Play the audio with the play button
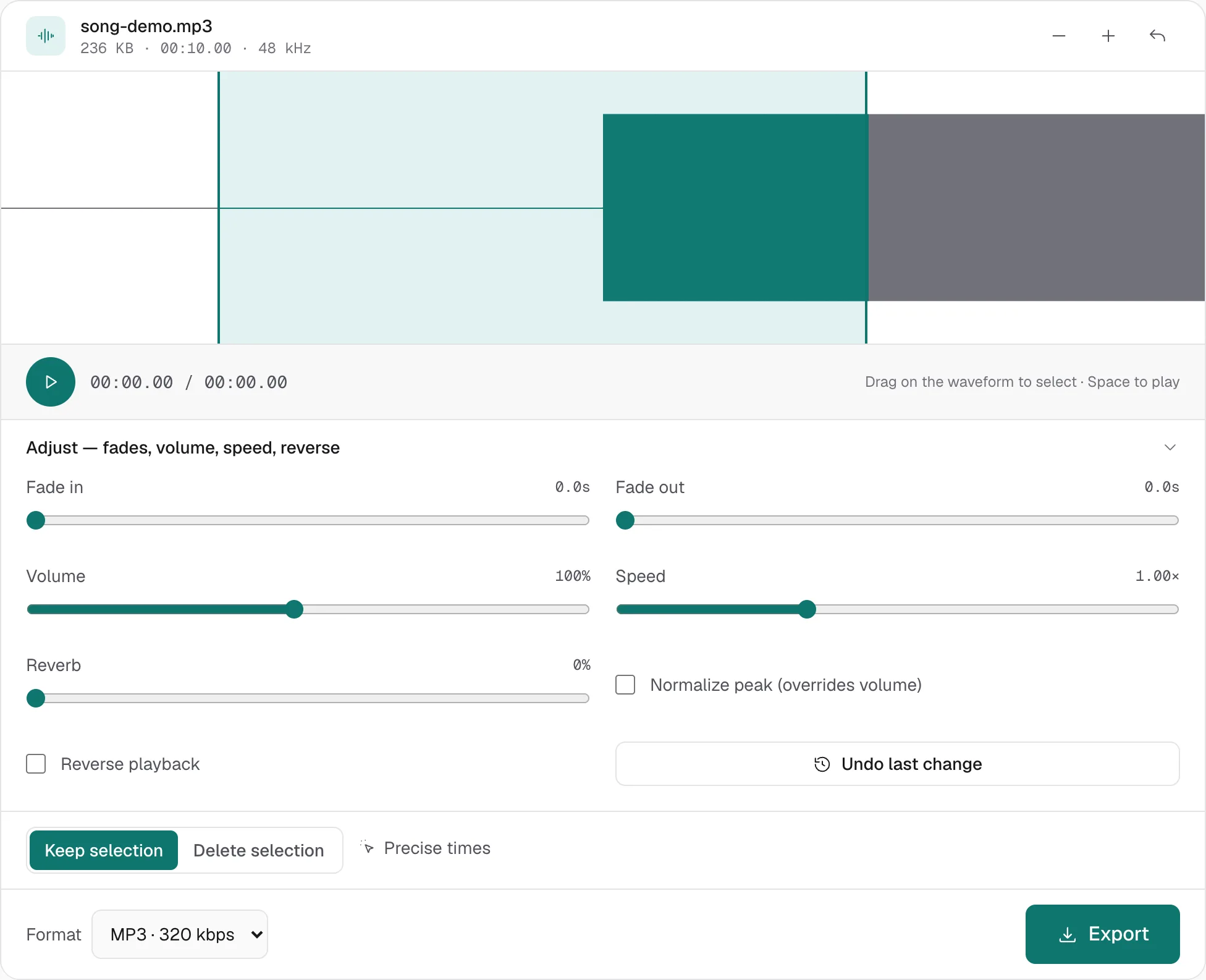This screenshot has width=1206, height=980. [x=51, y=382]
